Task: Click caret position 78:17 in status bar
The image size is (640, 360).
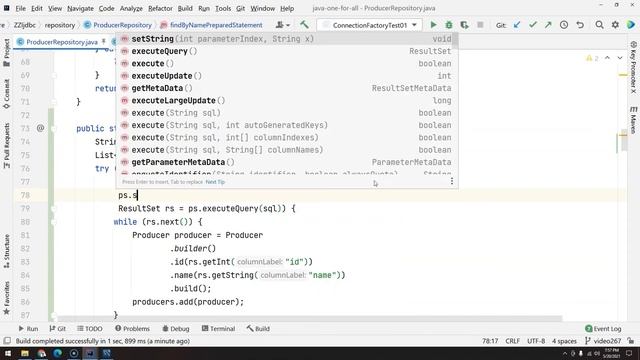Action: 490,341
